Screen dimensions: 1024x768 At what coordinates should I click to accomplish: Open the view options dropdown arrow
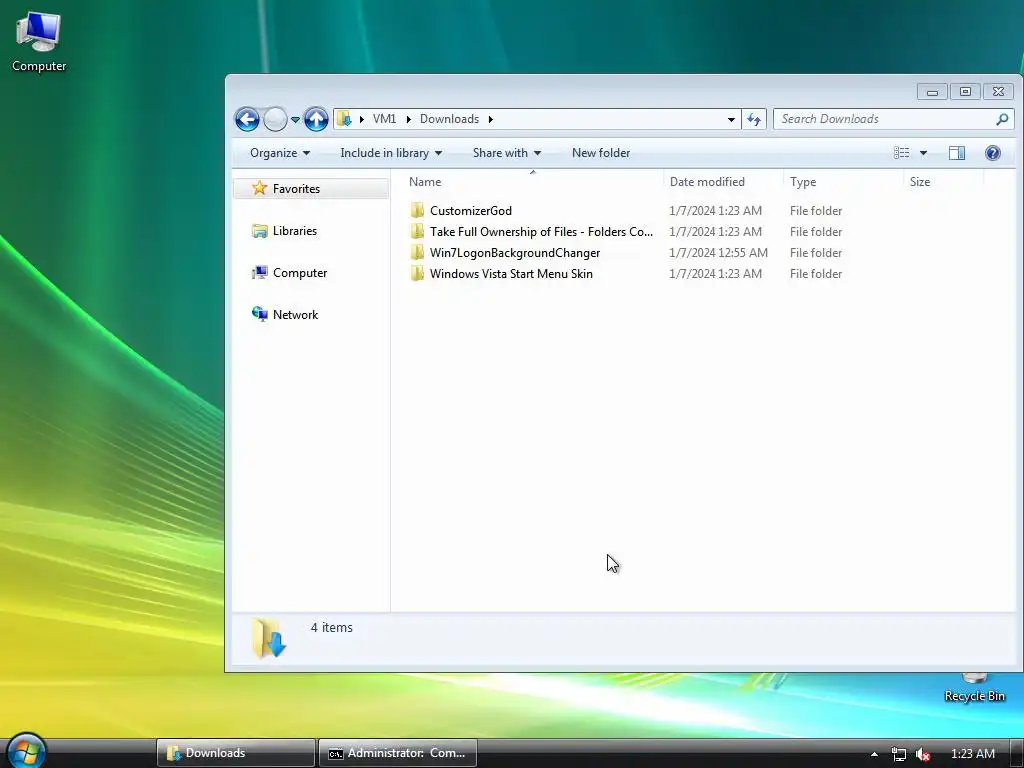[x=923, y=153]
